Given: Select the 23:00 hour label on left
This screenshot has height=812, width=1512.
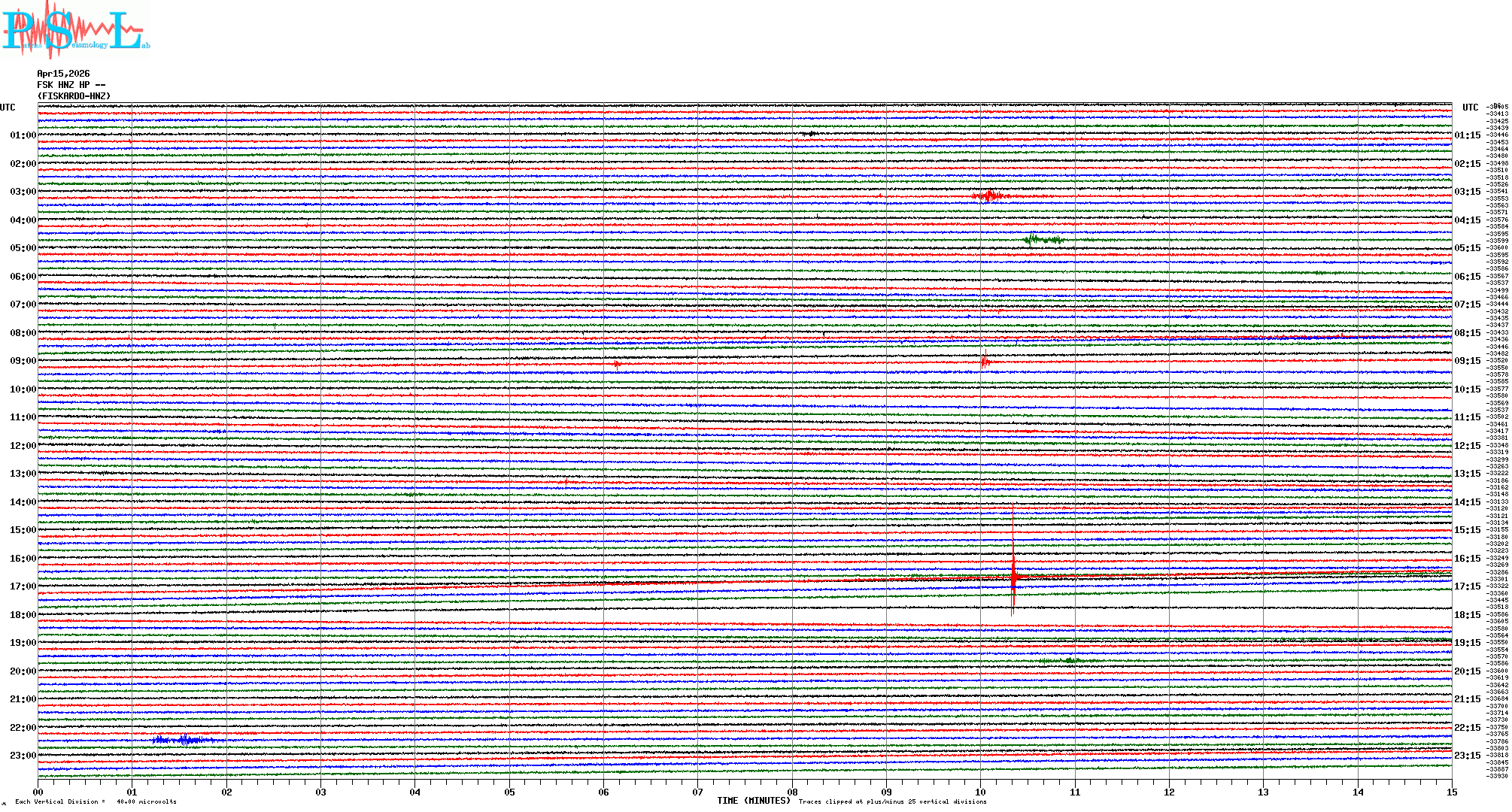Looking at the screenshot, I should 23,756.
